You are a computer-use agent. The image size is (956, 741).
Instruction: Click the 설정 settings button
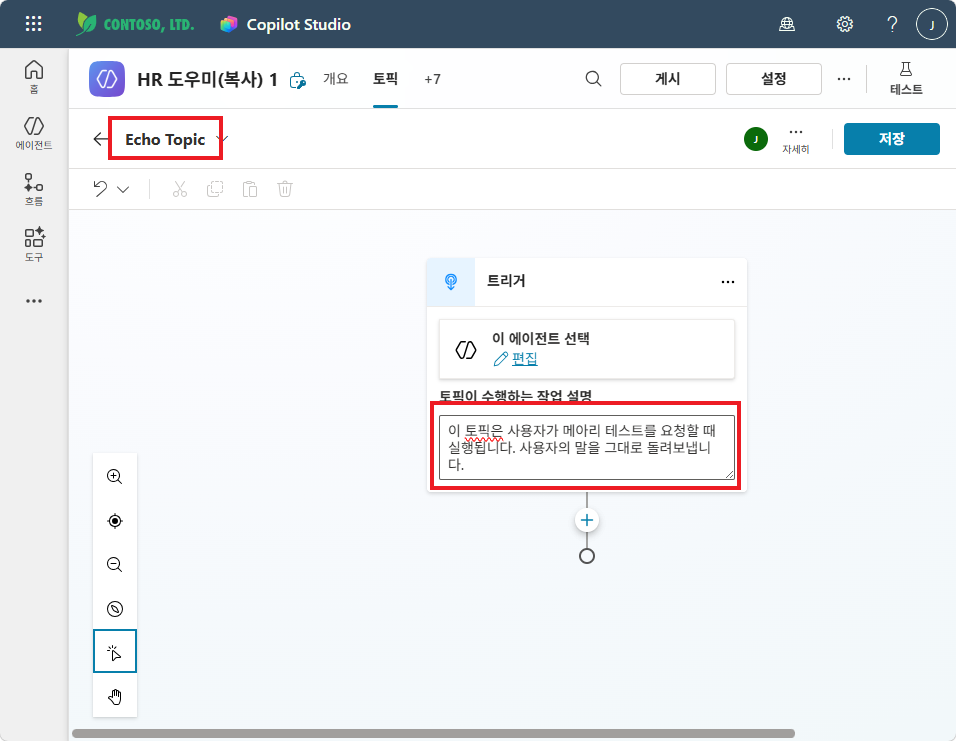click(774, 79)
